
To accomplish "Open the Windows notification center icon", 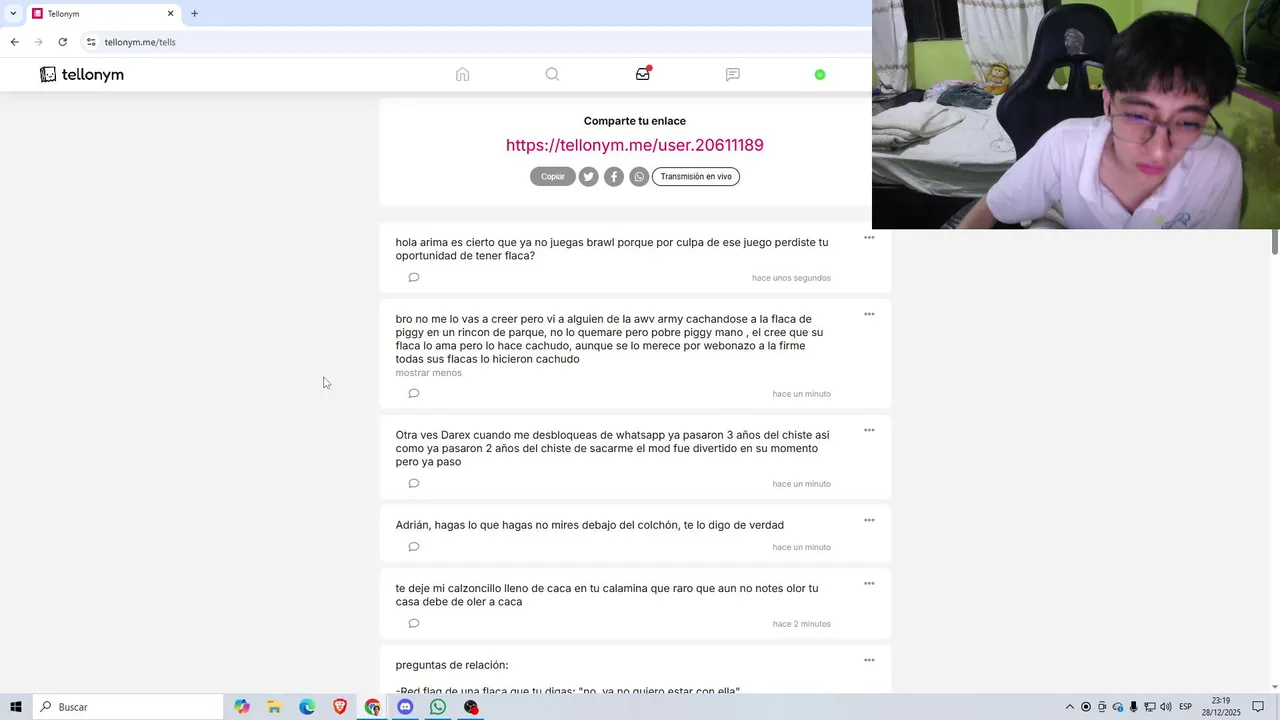I will tap(1259, 707).
